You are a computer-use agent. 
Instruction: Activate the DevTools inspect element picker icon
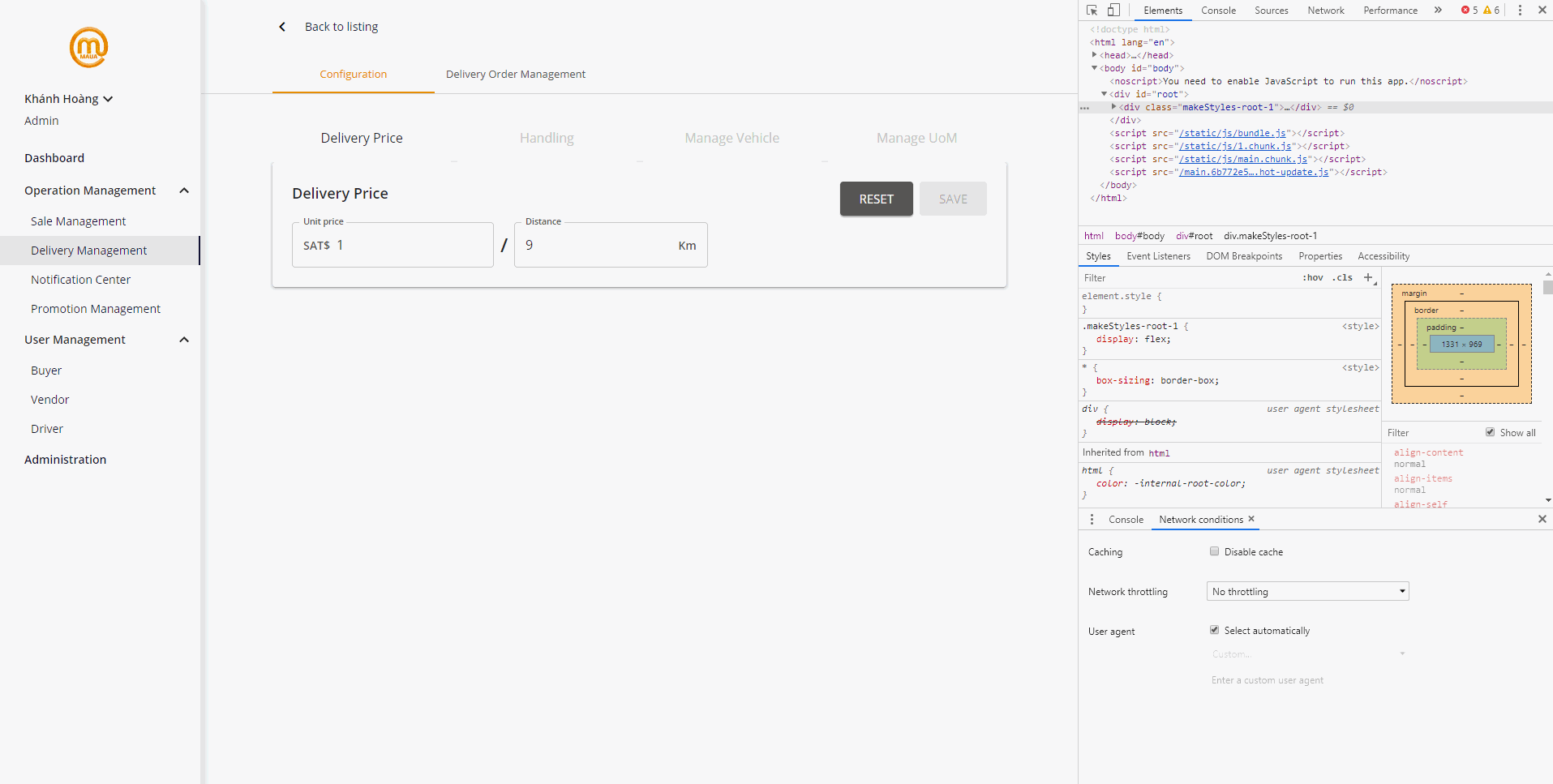(x=1092, y=11)
